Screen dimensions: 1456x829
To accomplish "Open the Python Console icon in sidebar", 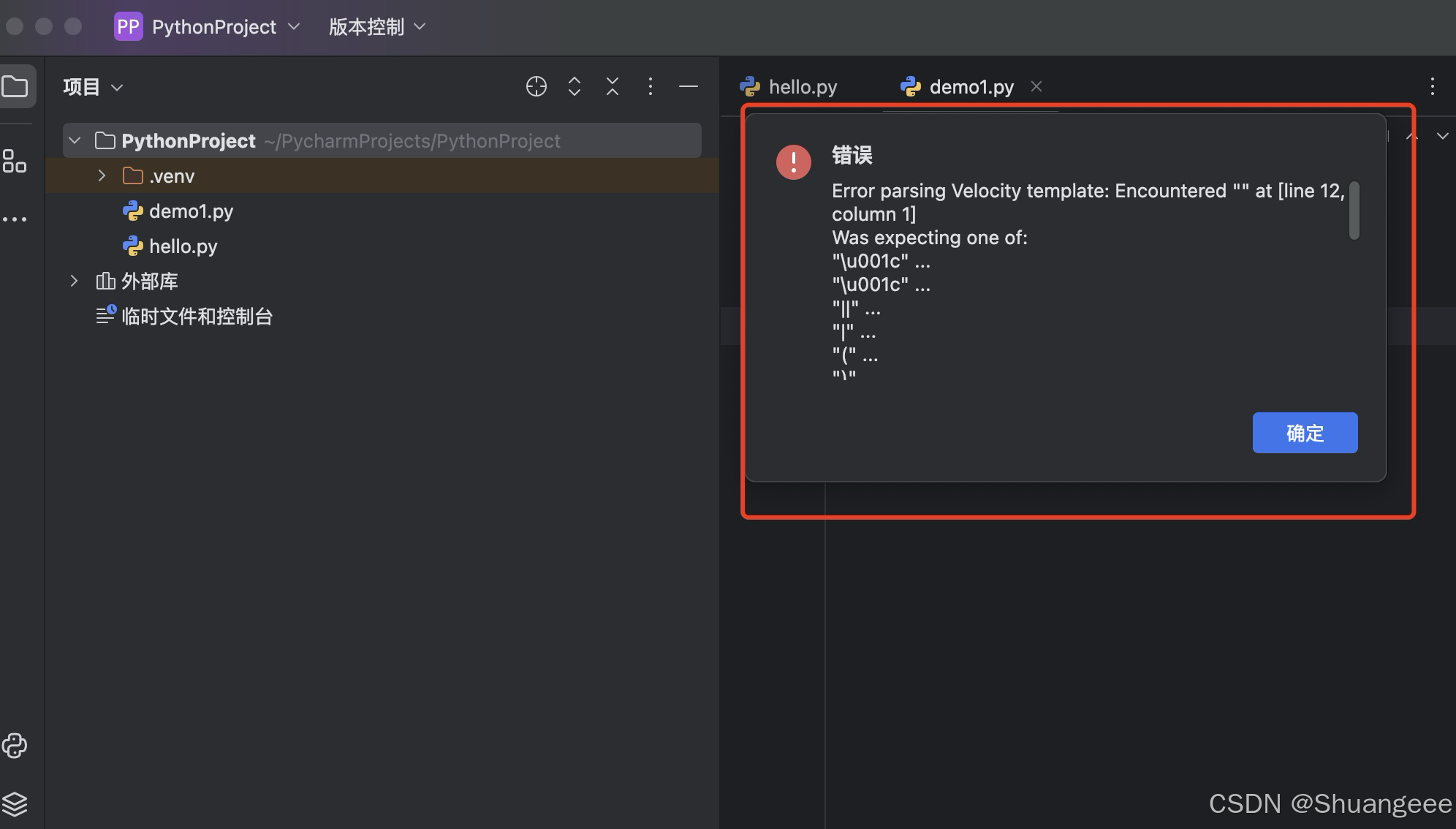I will pyautogui.click(x=15, y=746).
